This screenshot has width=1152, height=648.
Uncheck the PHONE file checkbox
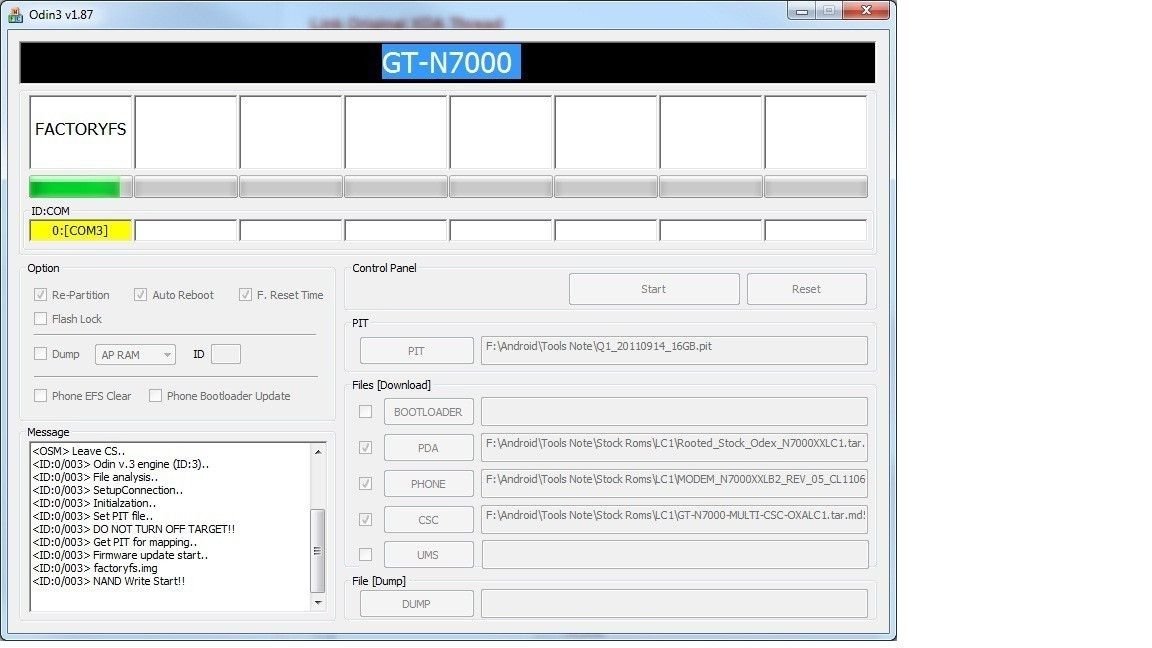365,484
